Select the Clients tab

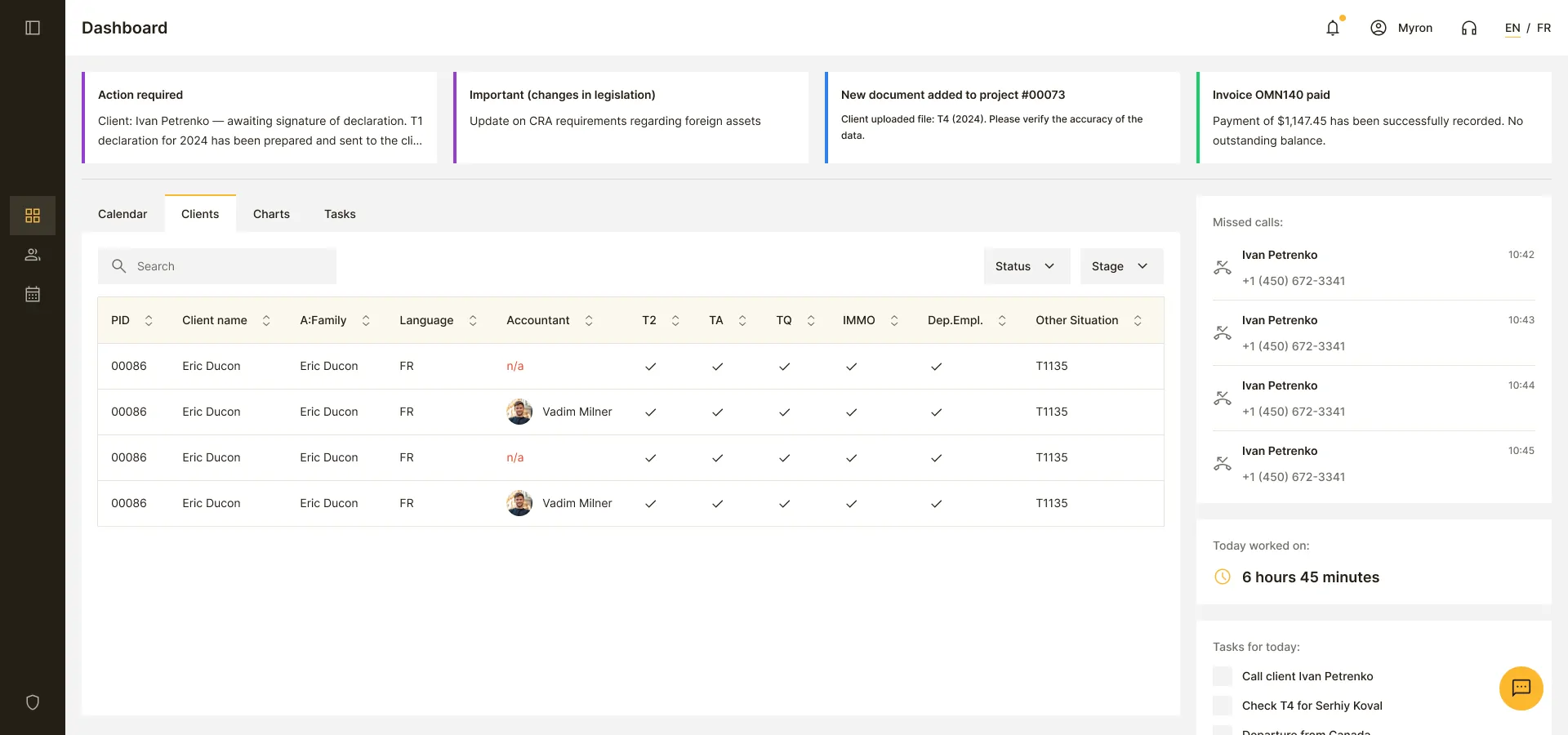tap(200, 214)
